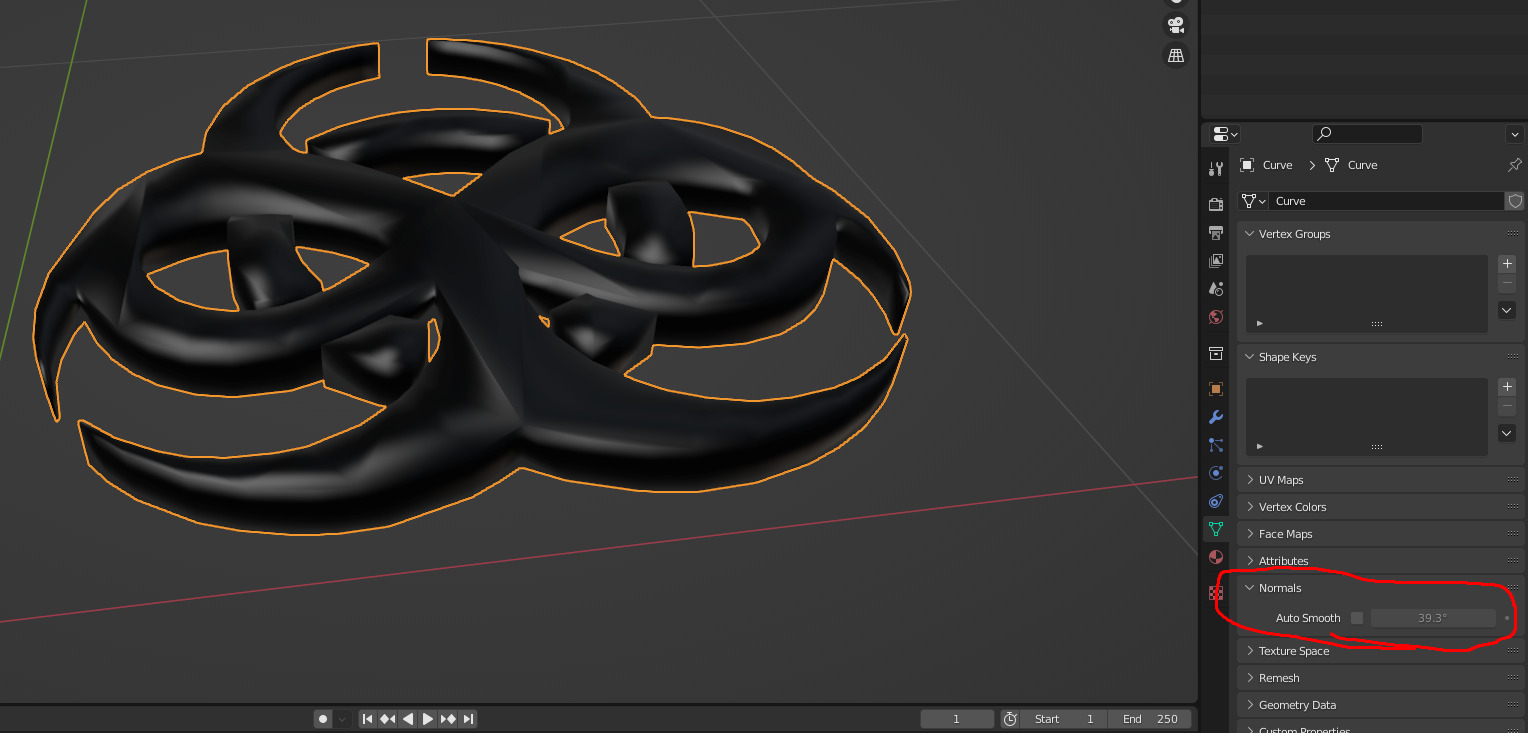Collapse the Vertex Groups panel
This screenshot has width=1528, height=733.
[x=1294, y=234]
